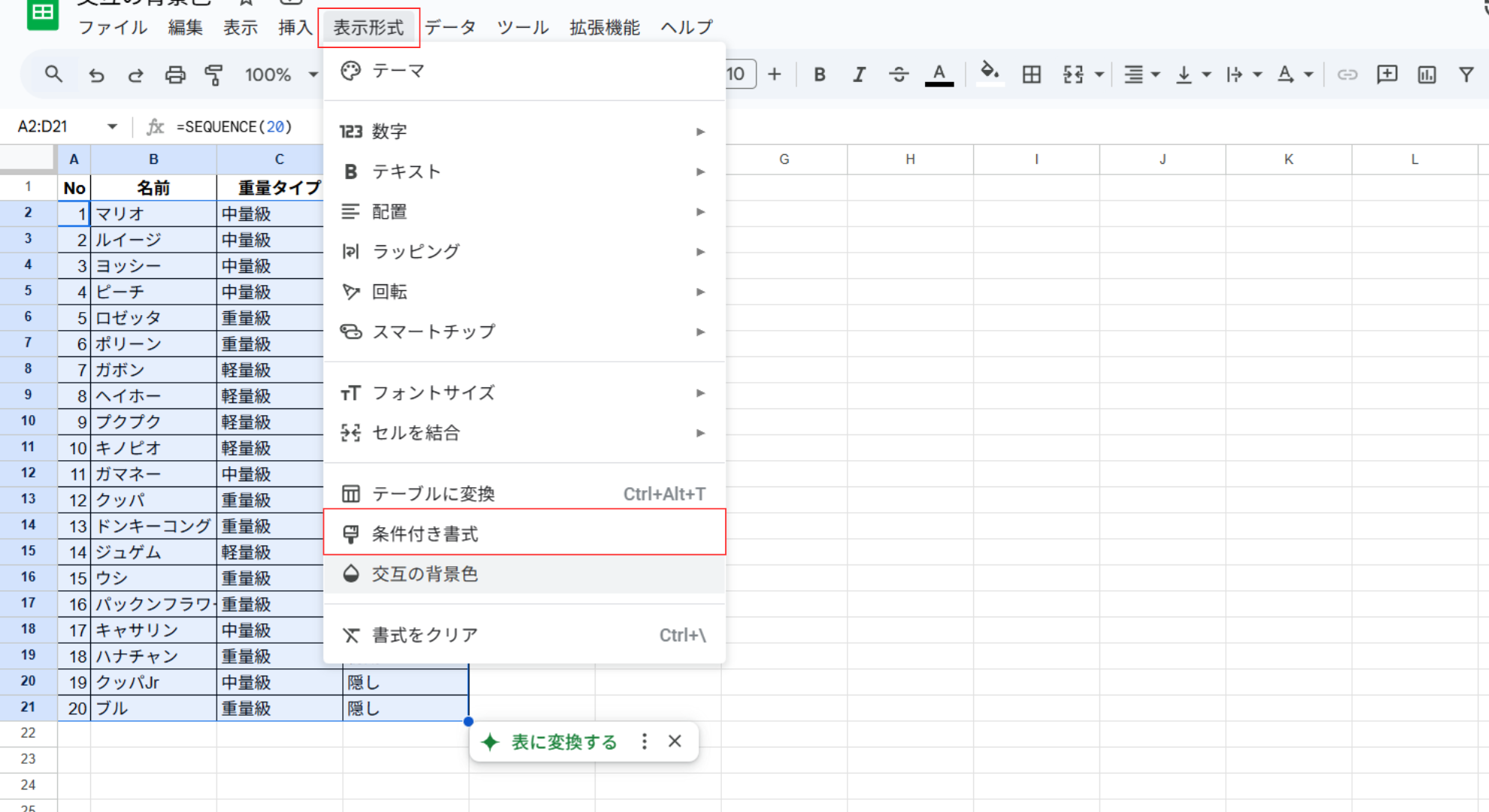This screenshot has height=812, width=1489.
Task: Click the insert comment icon
Action: tap(1387, 74)
